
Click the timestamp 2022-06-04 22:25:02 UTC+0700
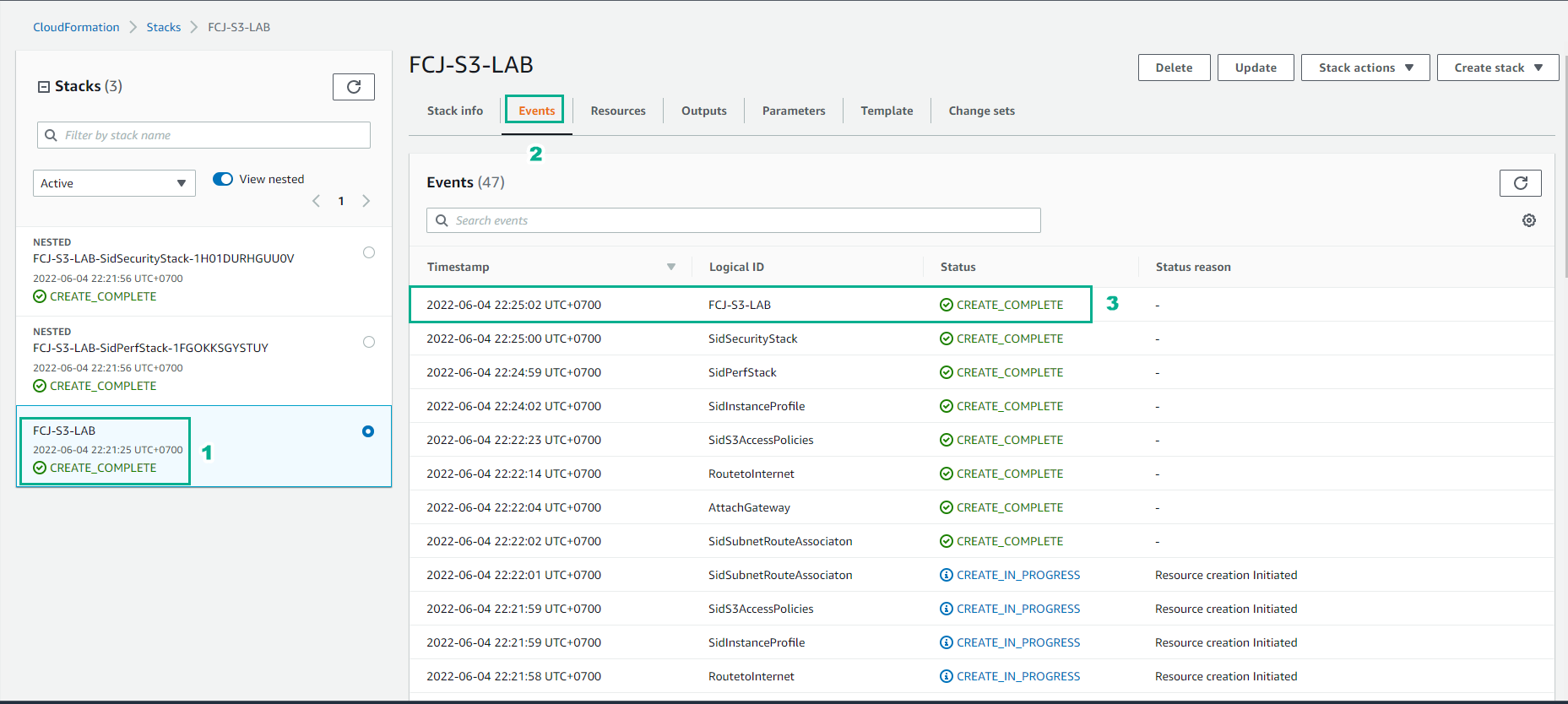tap(513, 305)
